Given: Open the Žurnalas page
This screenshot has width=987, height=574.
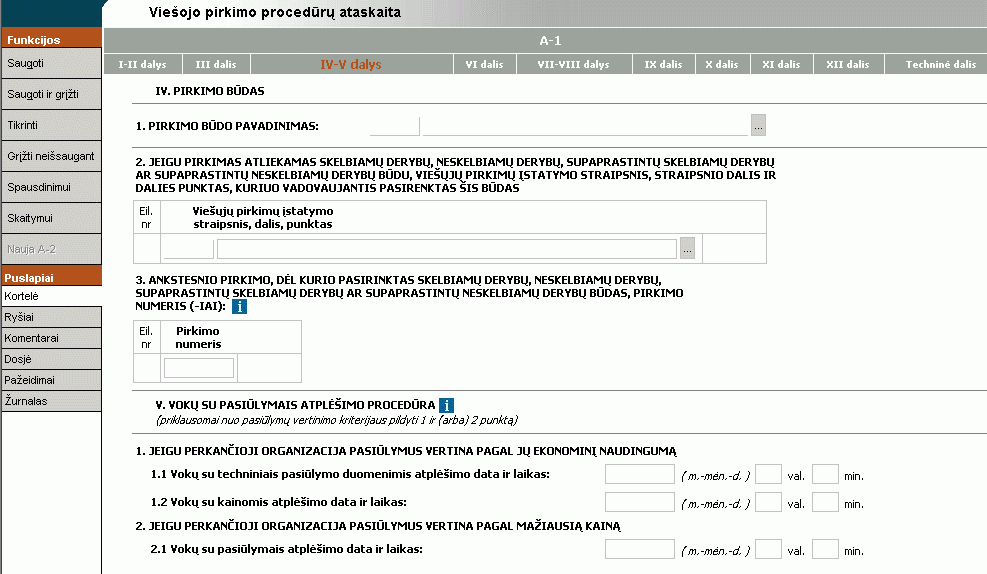Looking at the screenshot, I should 51,401.
